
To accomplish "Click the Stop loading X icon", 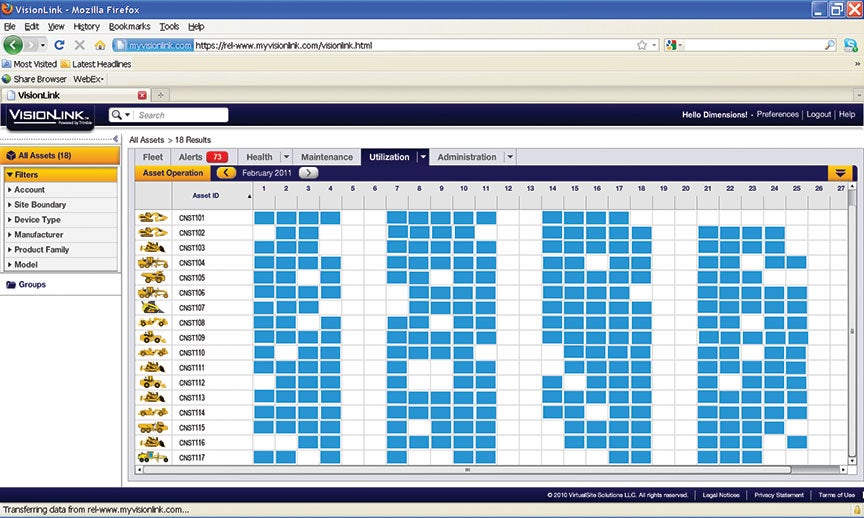I will [80, 45].
